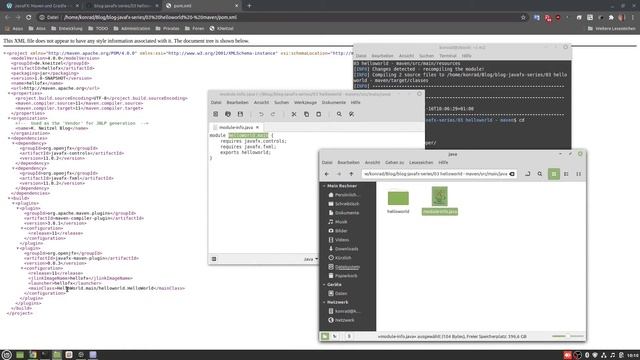This screenshot has height=360, width=640.
Task: Open the Java language dropdown in editor status bar
Action: pyautogui.click(x=311, y=259)
